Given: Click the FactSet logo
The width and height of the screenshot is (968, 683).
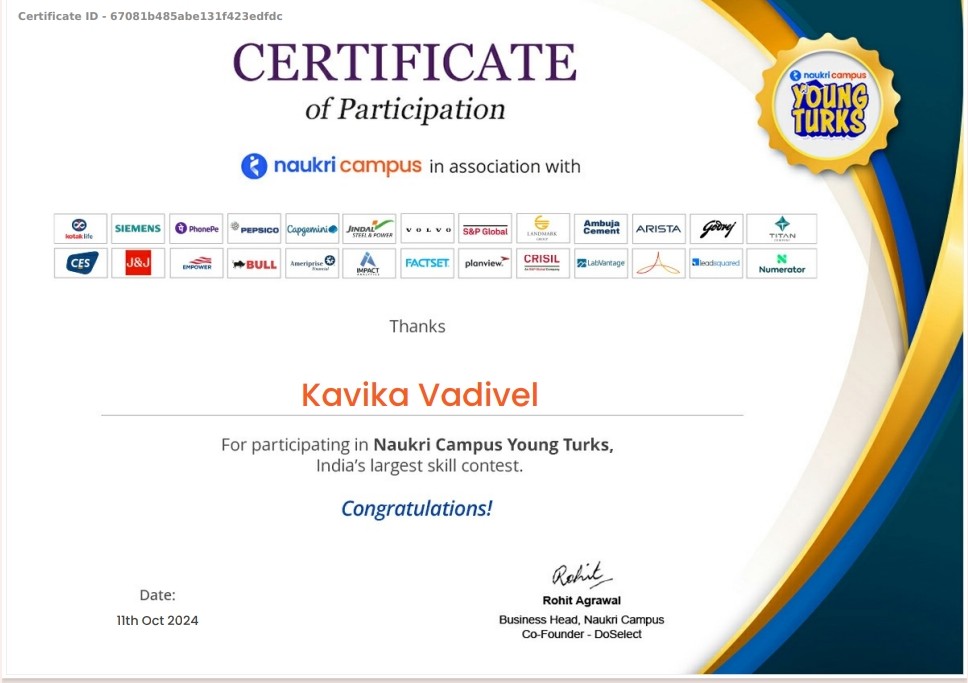Looking at the screenshot, I should pos(428,264).
